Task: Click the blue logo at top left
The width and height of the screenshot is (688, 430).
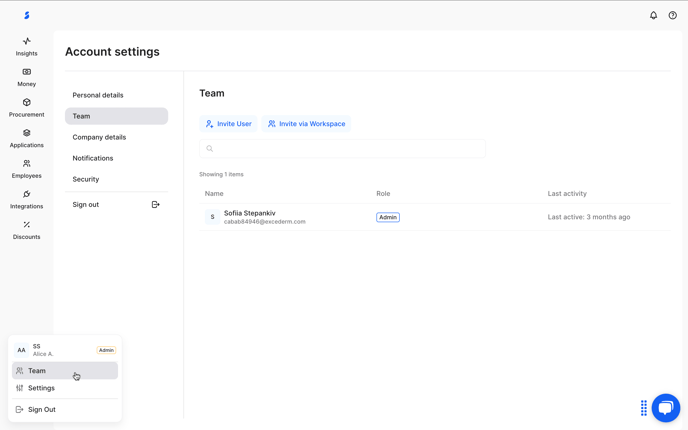Action: (27, 15)
